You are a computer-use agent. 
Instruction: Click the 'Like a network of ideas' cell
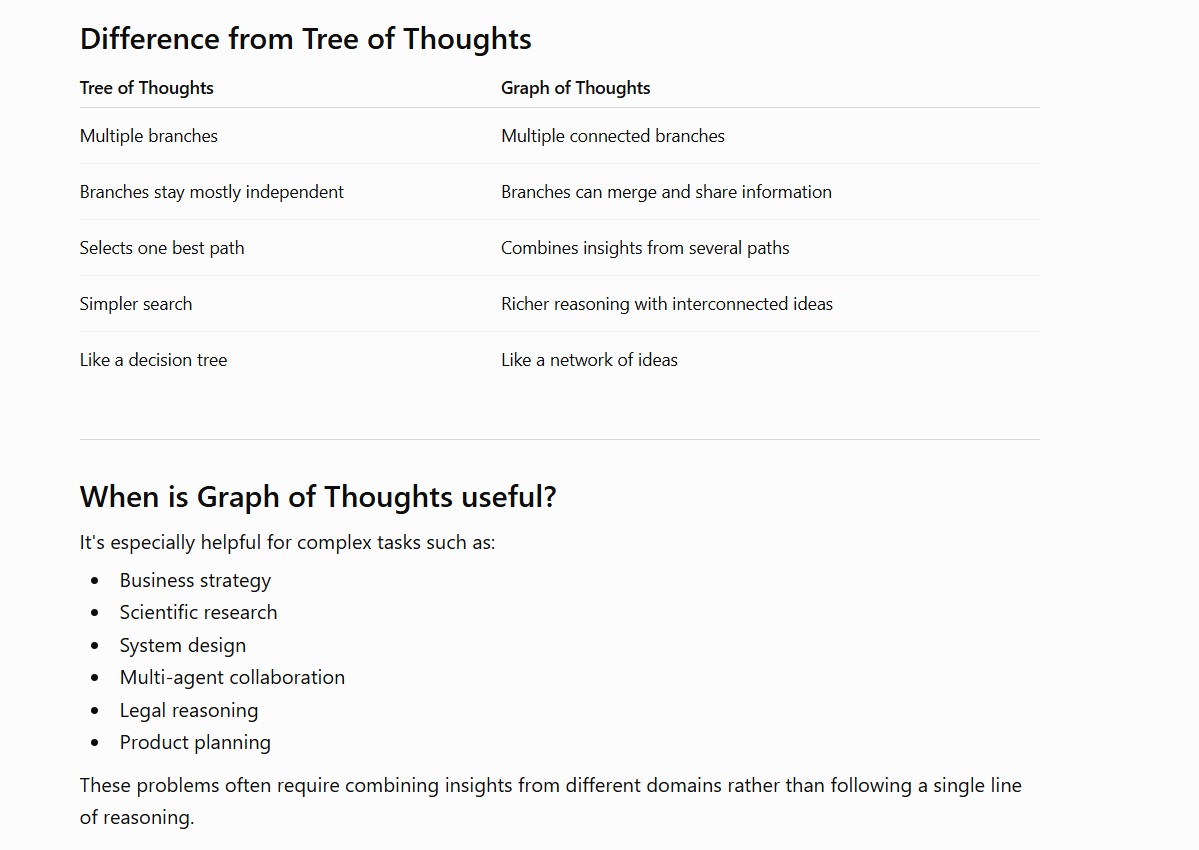click(589, 360)
